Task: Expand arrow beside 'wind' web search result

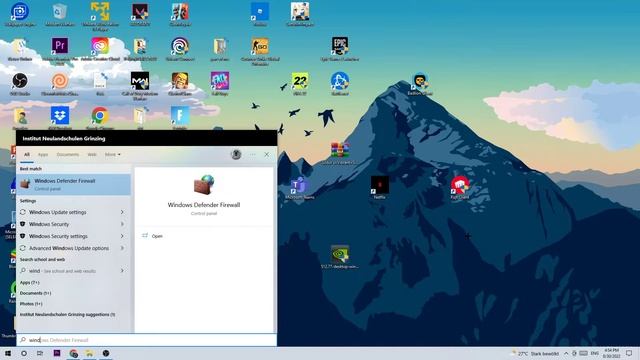Action: pyautogui.click(x=122, y=271)
